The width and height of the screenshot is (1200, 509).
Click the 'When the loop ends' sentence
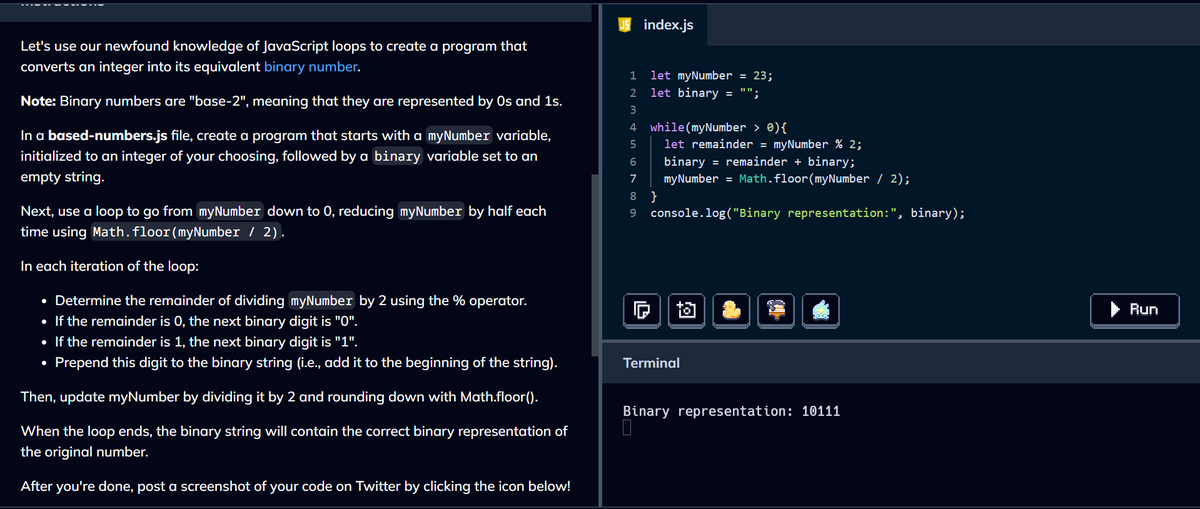(294, 441)
